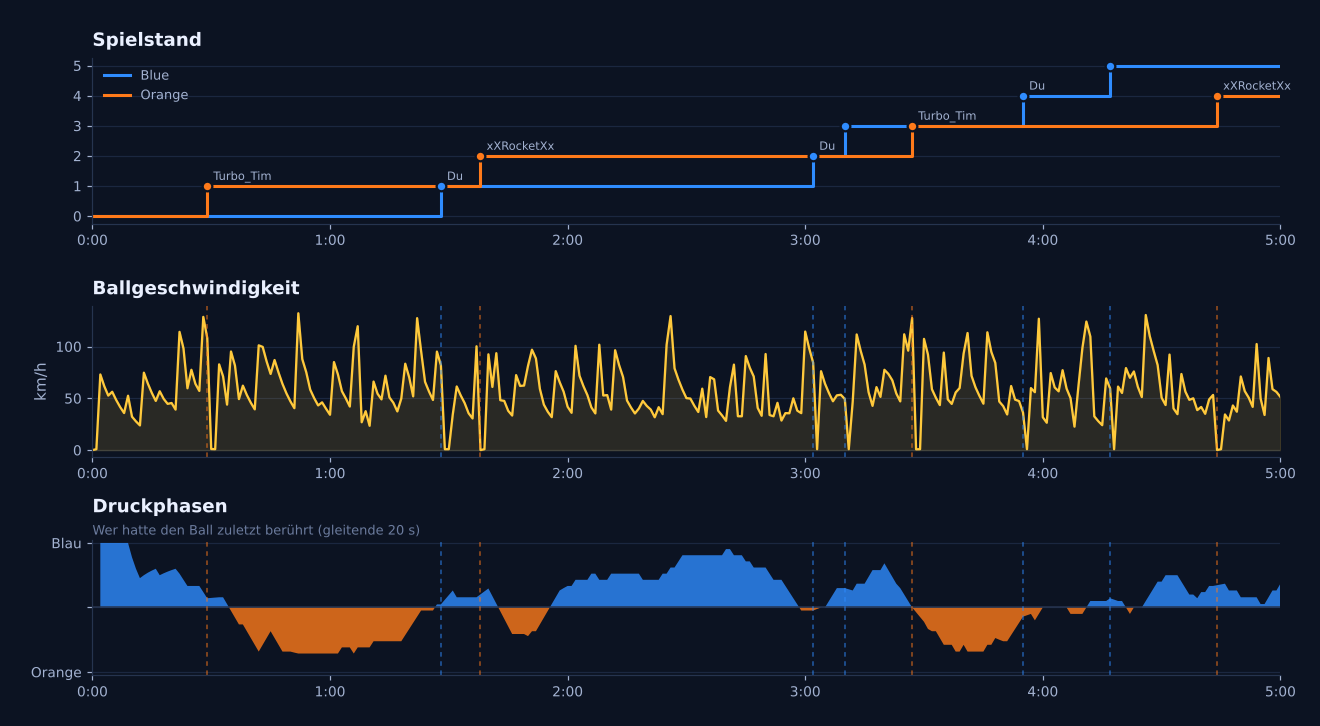Click the 'xXRocketXx' name label beside score 2
The image size is (1320, 726).
click(520, 146)
